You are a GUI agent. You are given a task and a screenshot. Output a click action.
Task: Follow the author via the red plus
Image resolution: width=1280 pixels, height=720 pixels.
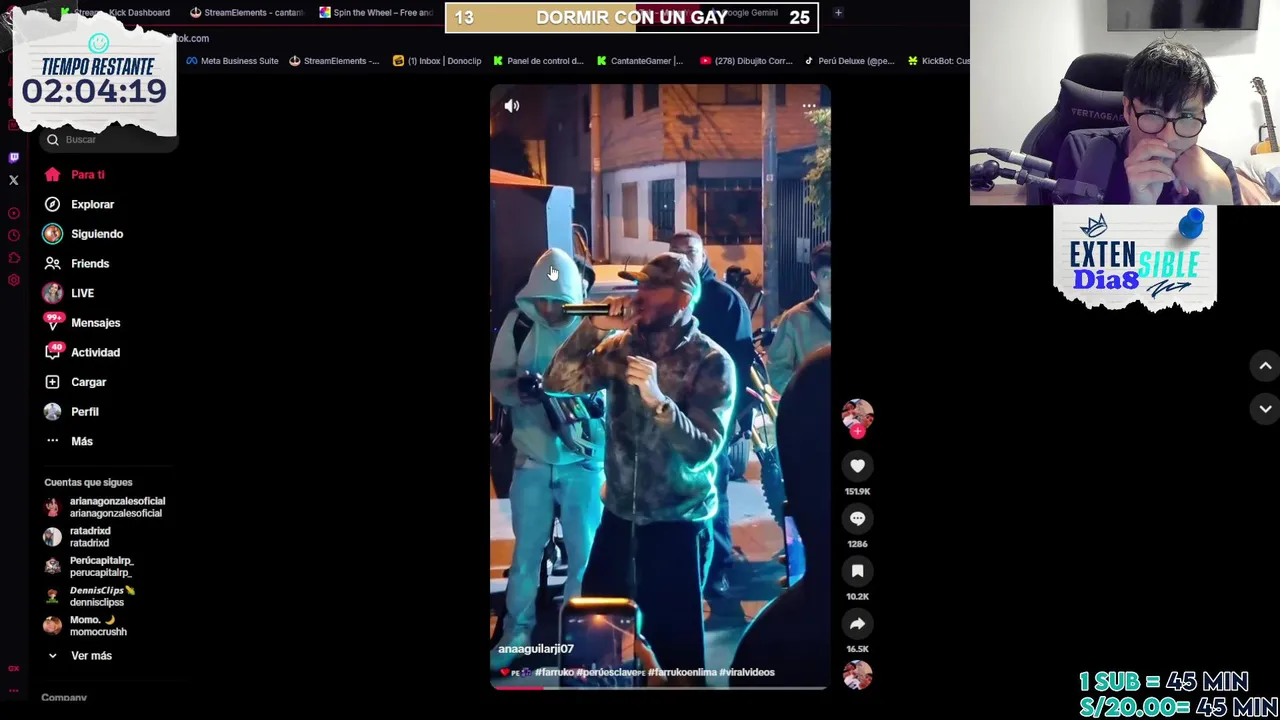[857, 431]
